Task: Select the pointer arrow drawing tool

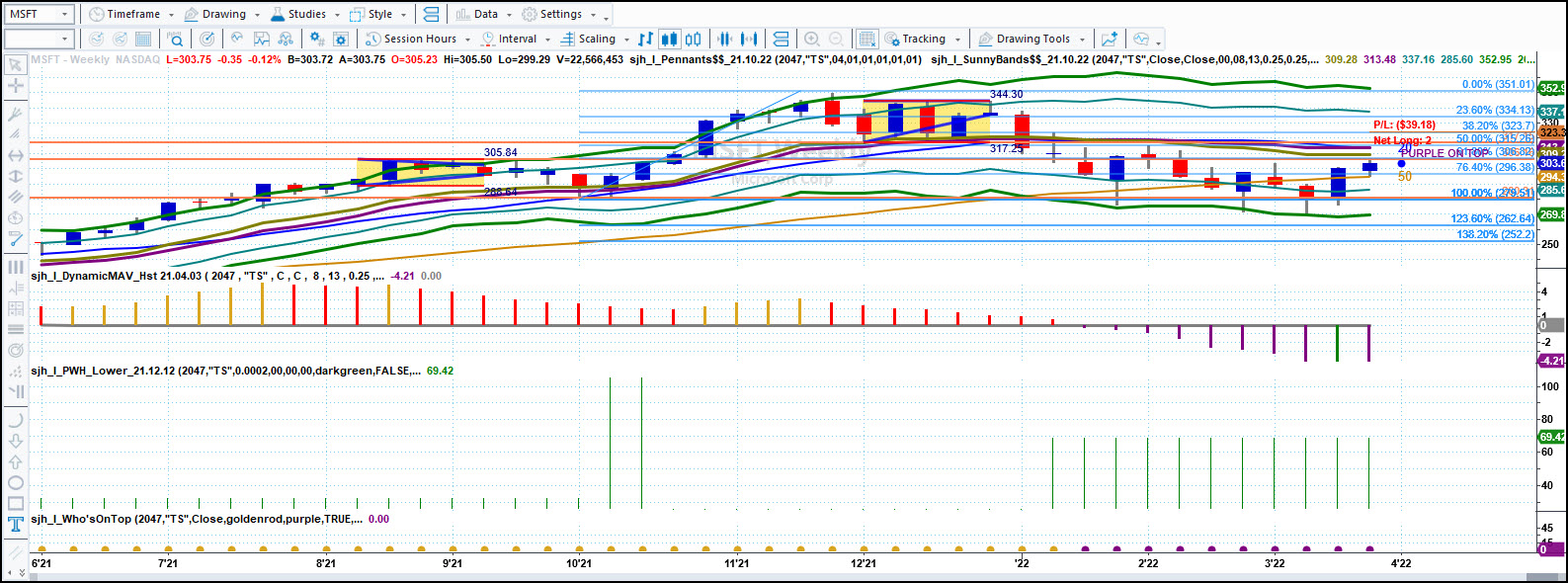Action: pyautogui.click(x=15, y=65)
